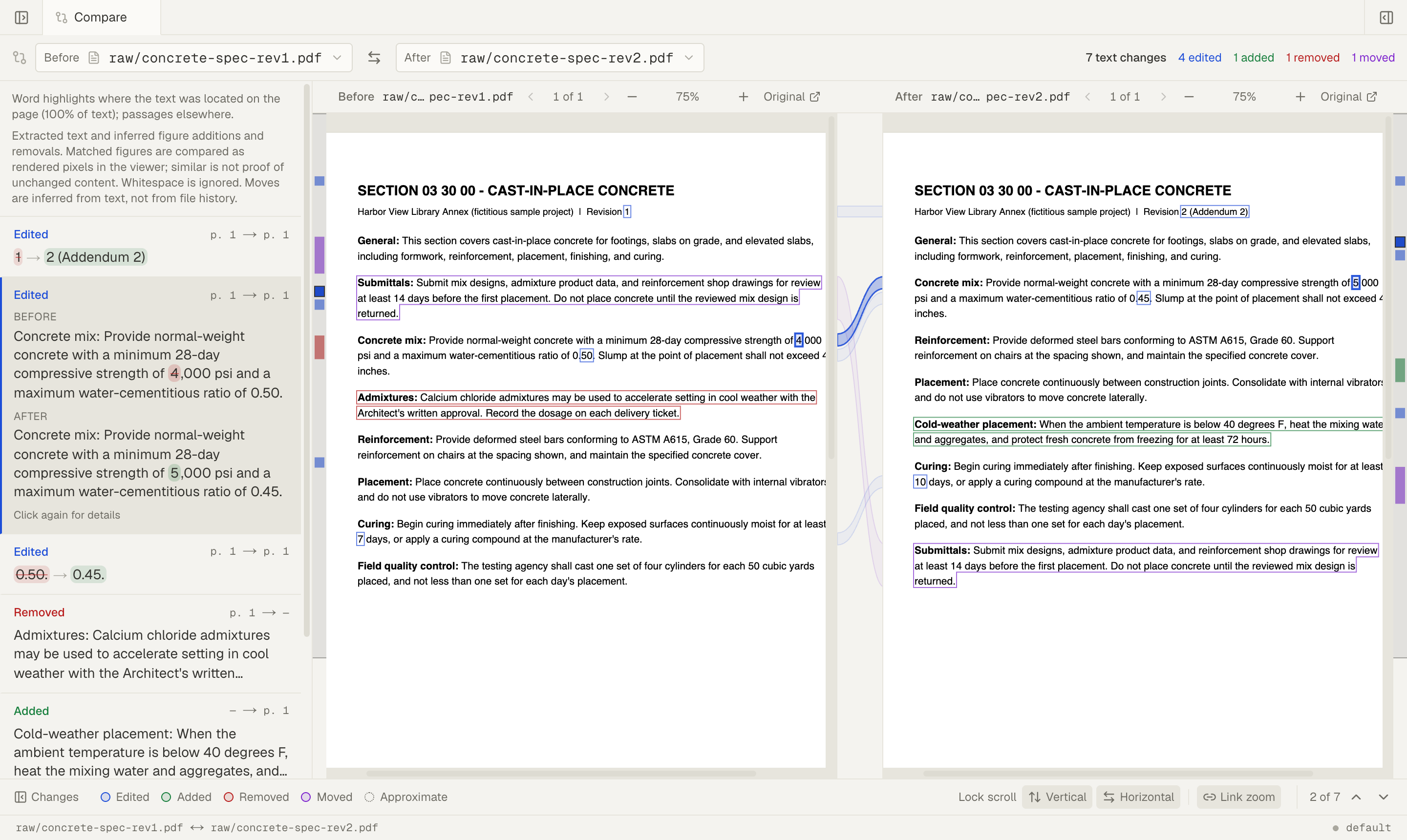This screenshot has width=1407, height=840.
Task: Toggle the left sidebar panel icon
Action: coord(21,18)
